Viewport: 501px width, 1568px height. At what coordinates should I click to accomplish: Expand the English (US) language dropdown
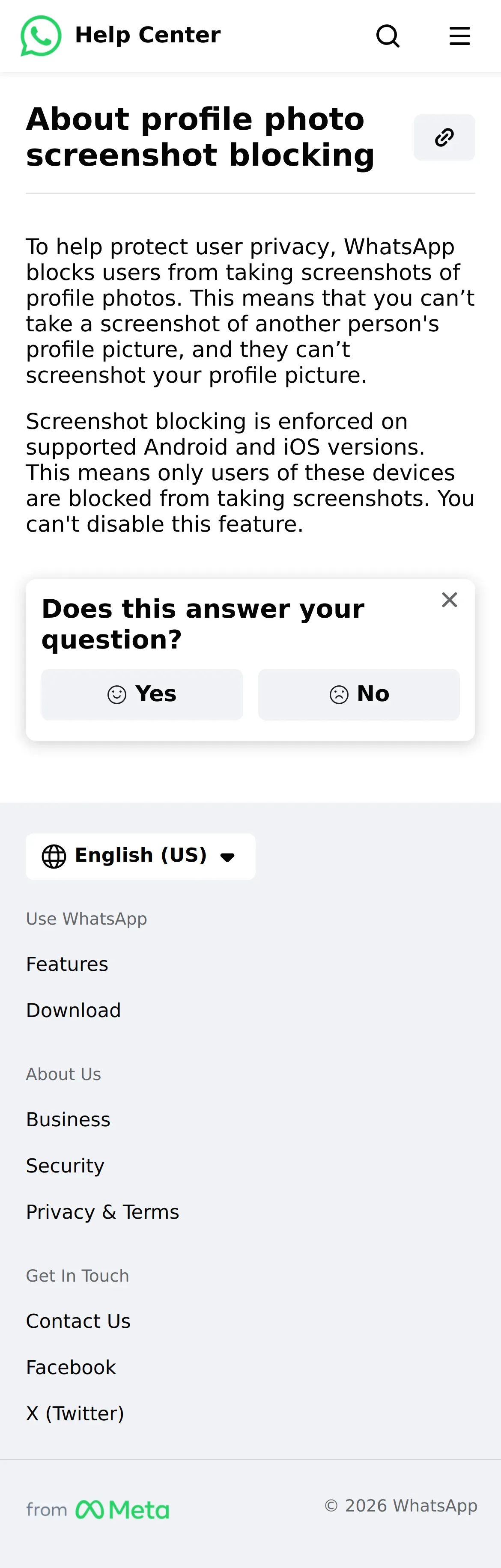tap(140, 856)
